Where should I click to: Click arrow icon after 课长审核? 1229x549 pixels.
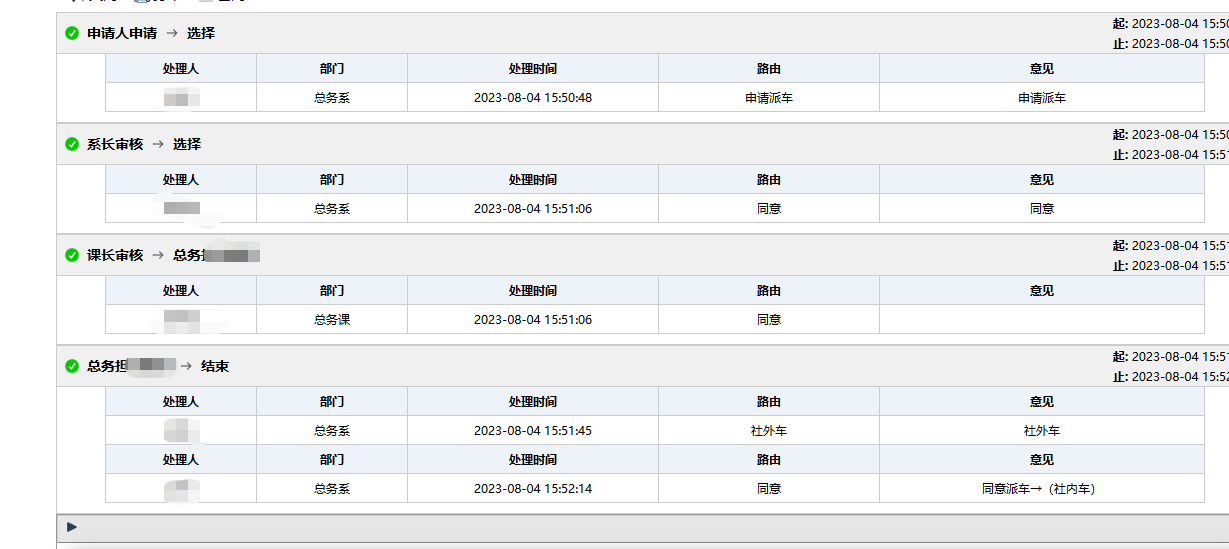(x=158, y=255)
